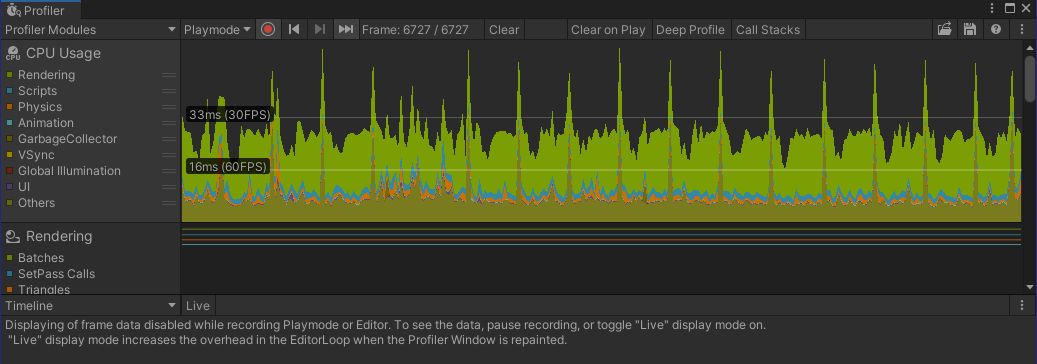Toggle the Scripts category color swatch
The height and width of the screenshot is (364, 1037).
[x=9, y=91]
